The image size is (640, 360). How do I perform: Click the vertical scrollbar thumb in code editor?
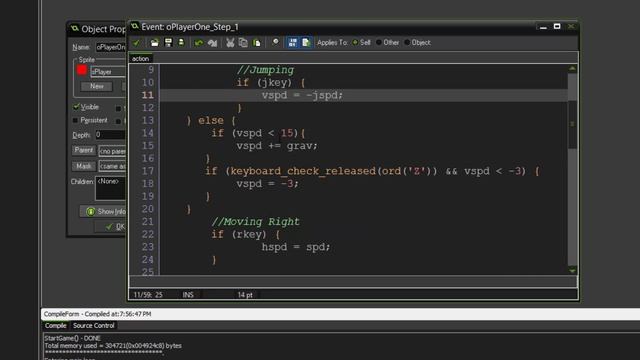572,124
